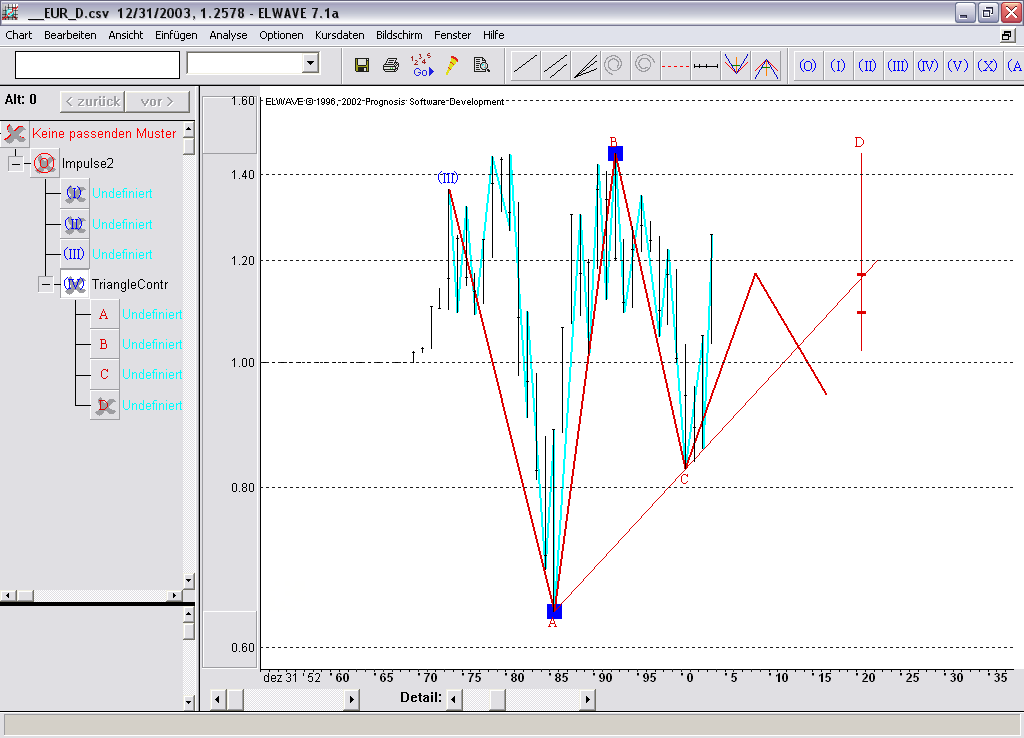Collapse the Impulse2 tree node
This screenshot has height=738, width=1024.
[x=16, y=164]
